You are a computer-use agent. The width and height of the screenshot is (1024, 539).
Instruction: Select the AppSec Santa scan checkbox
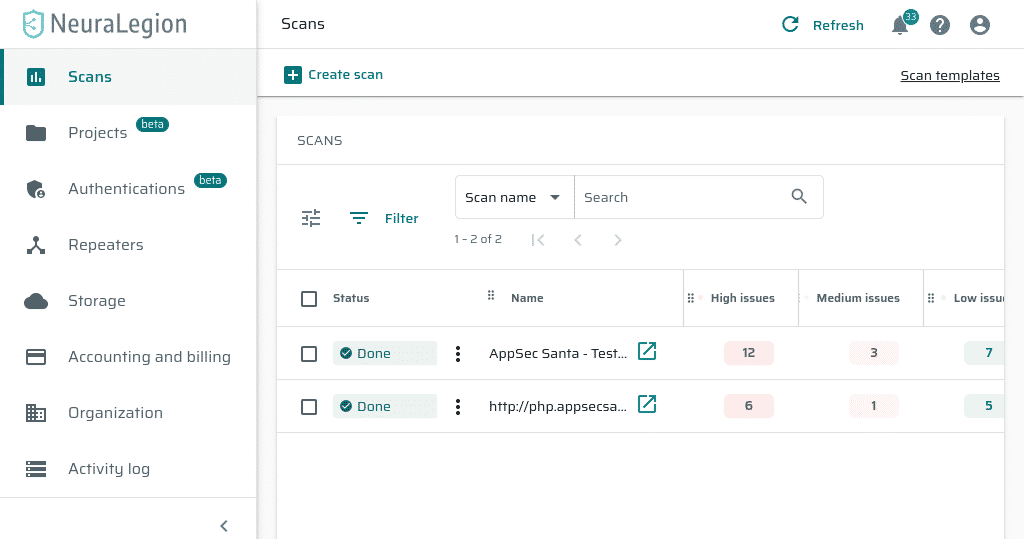click(x=309, y=354)
